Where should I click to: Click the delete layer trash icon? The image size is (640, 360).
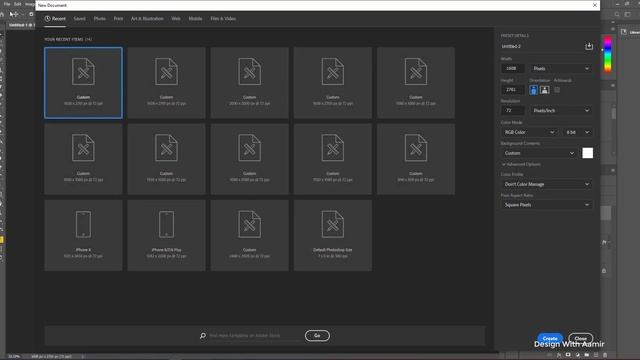pyautogui.click(x=605, y=355)
